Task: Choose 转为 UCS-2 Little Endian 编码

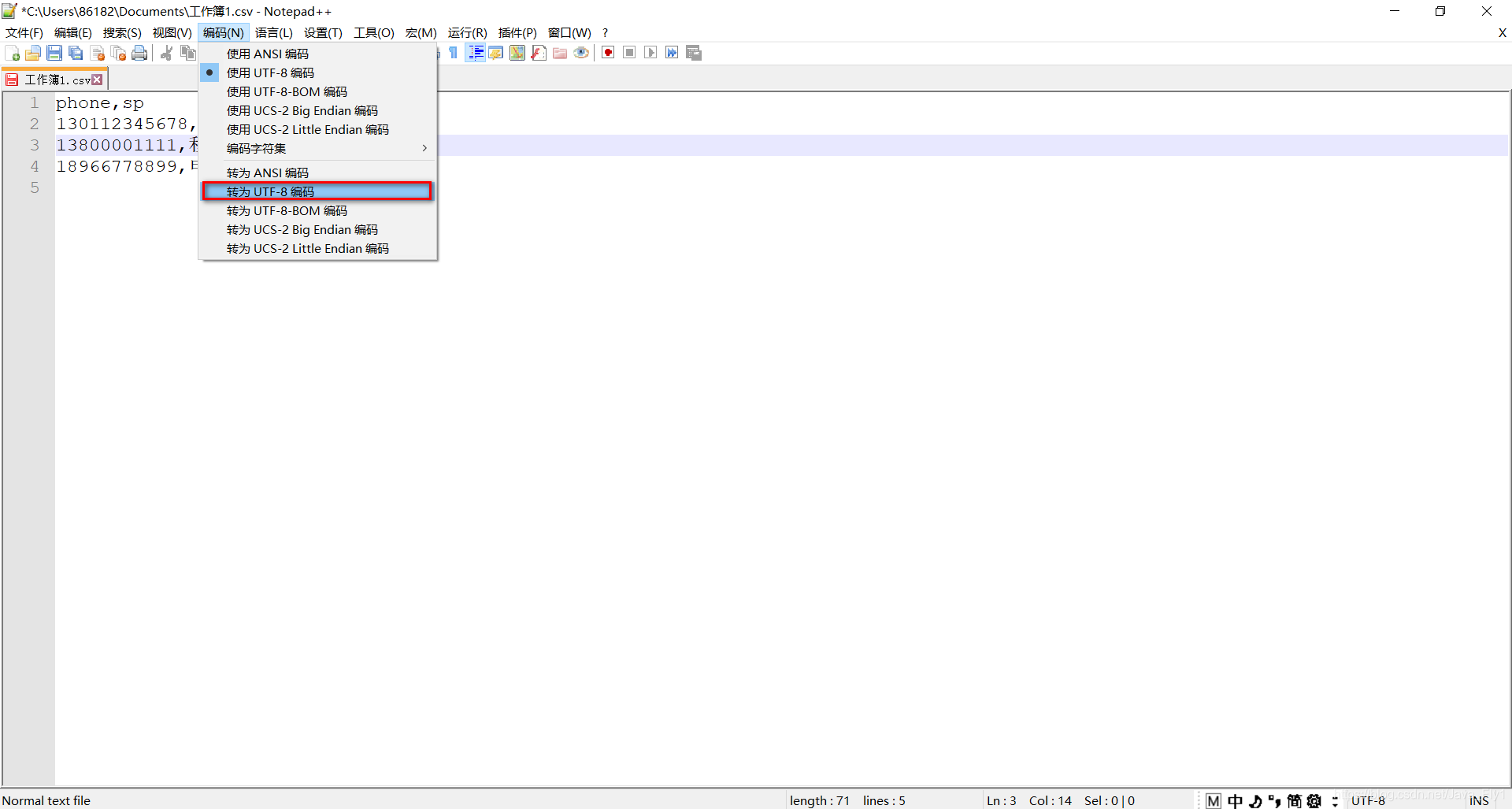Action: [x=317, y=248]
